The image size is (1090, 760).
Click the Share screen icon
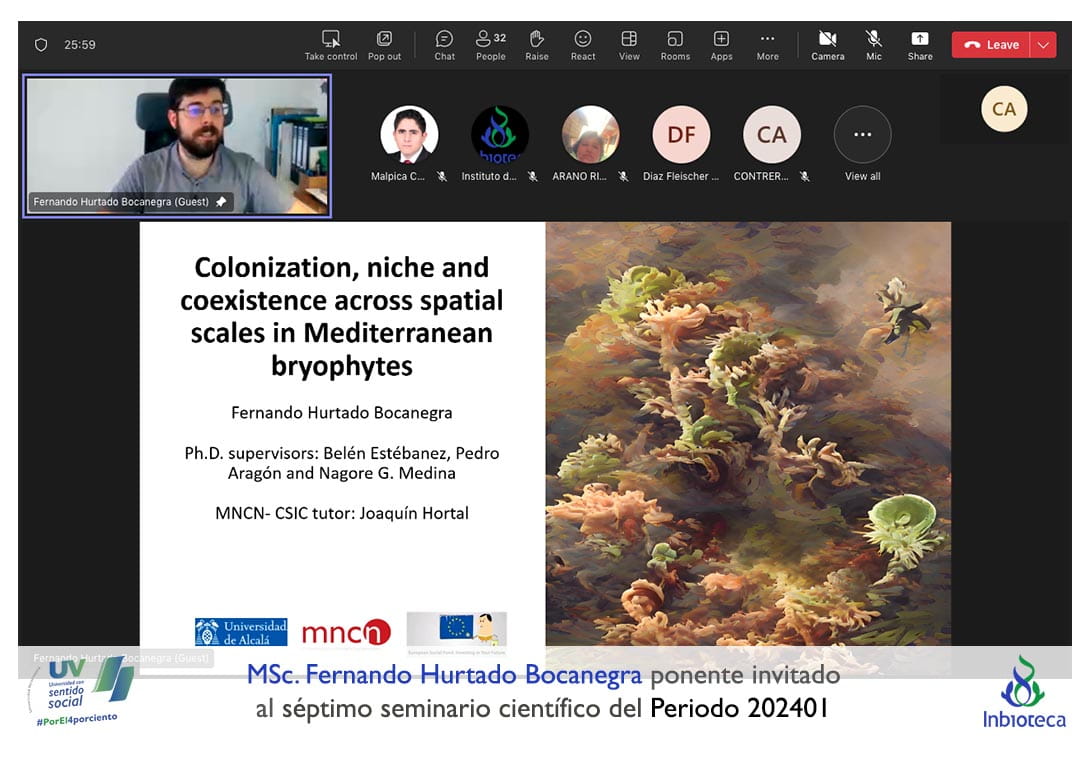coord(920,40)
